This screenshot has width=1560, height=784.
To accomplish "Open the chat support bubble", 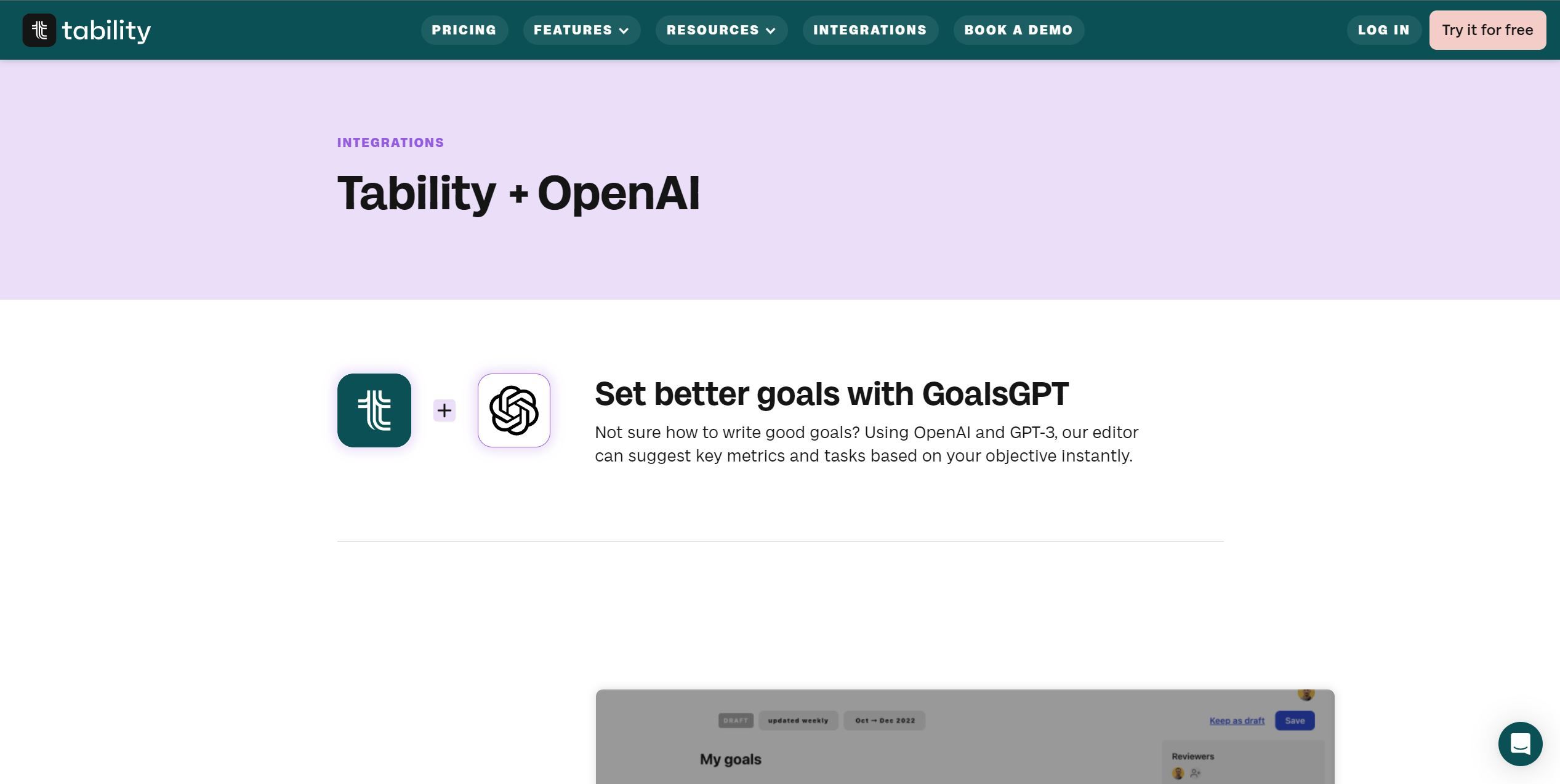I will pyautogui.click(x=1520, y=743).
